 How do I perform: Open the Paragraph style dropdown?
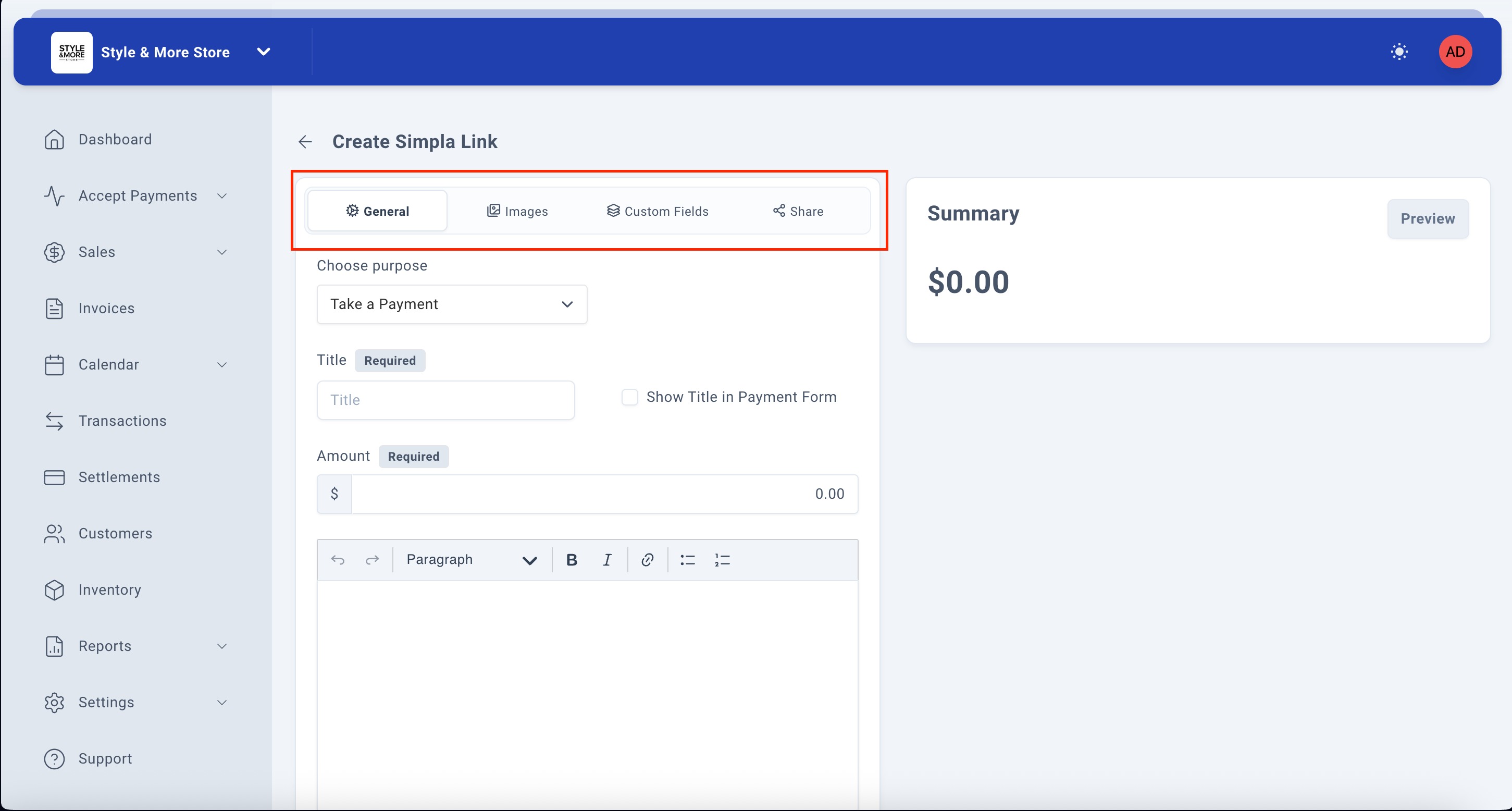[x=470, y=560]
